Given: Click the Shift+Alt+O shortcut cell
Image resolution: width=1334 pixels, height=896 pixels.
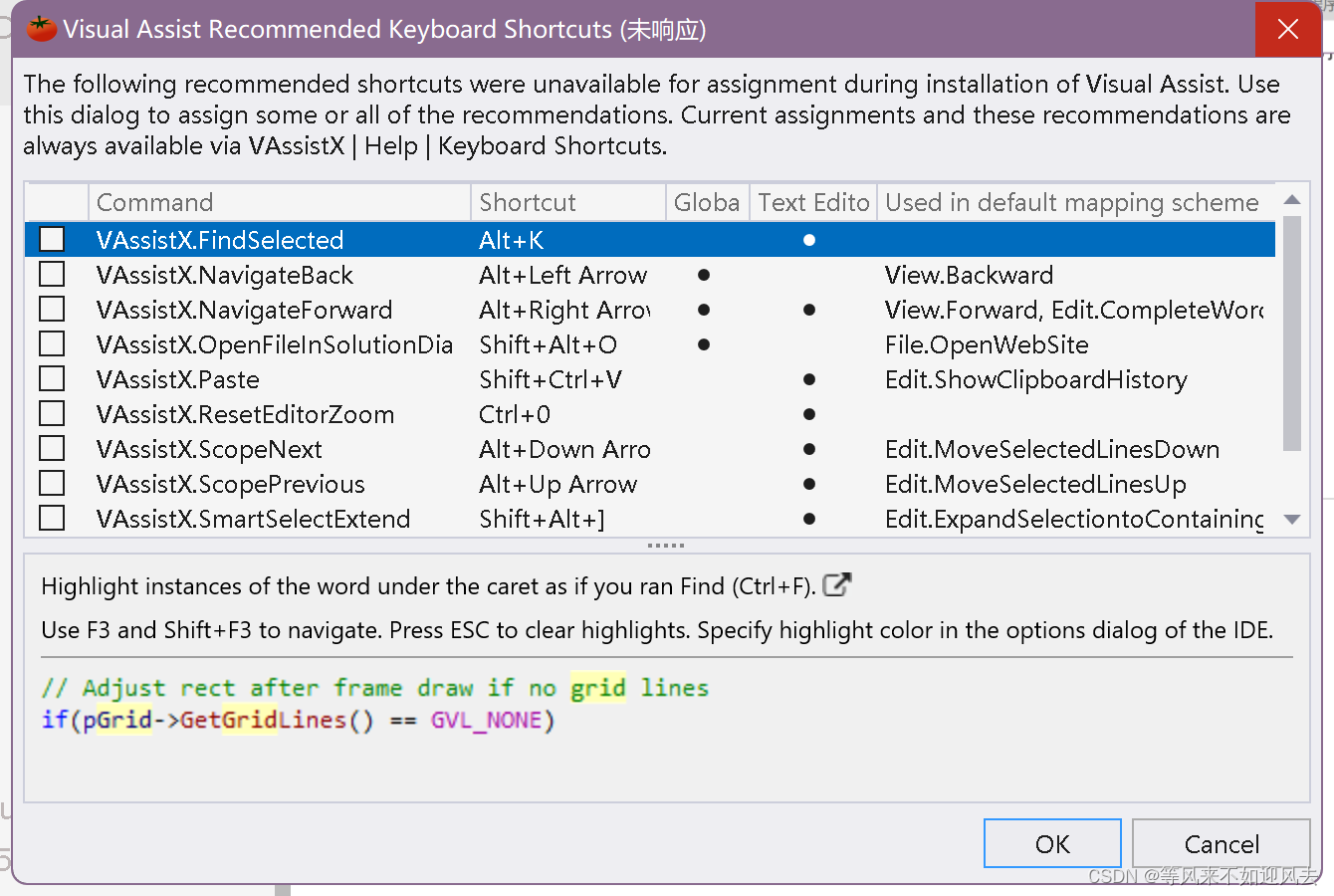Looking at the screenshot, I should [549, 344].
